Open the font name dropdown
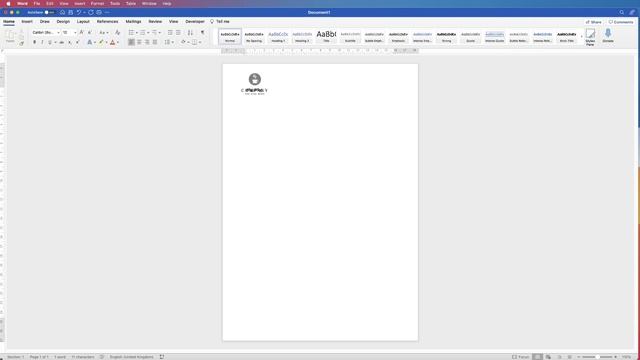This screenshot has width=640, height=360. [58, 33]
